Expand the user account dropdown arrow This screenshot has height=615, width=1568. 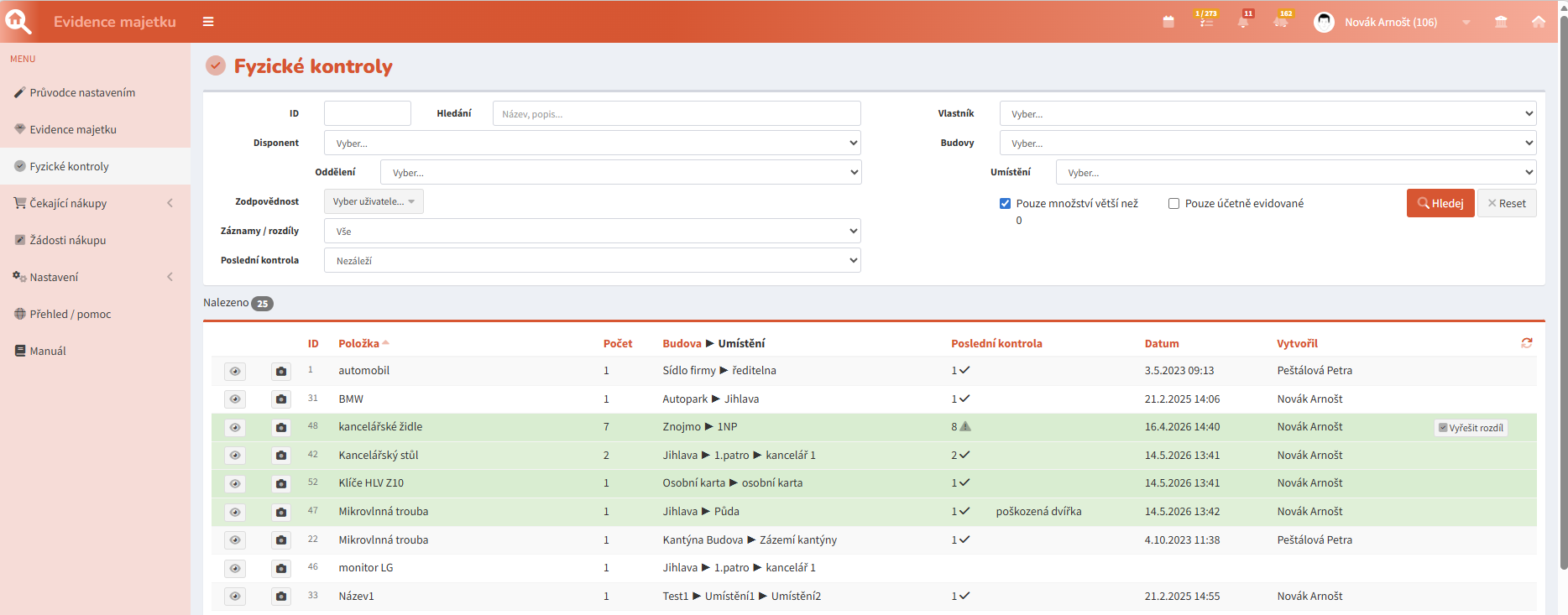(x=1466, y=23)
